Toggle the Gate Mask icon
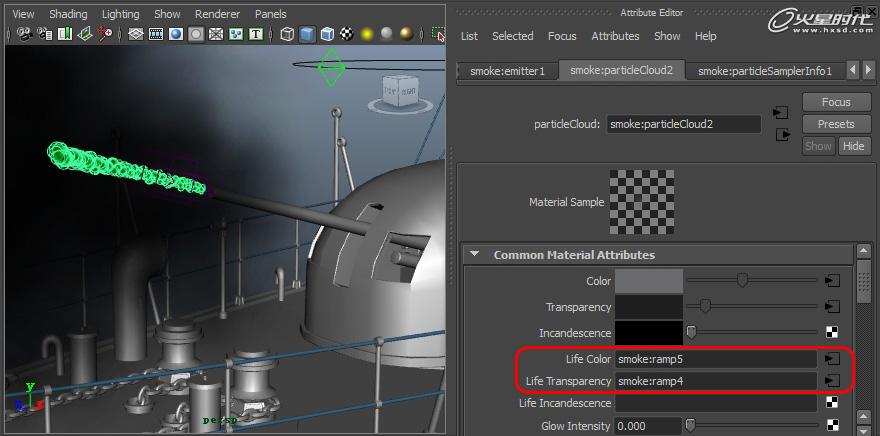The height and width of the screenshot is (436, 880). (196, 34)
